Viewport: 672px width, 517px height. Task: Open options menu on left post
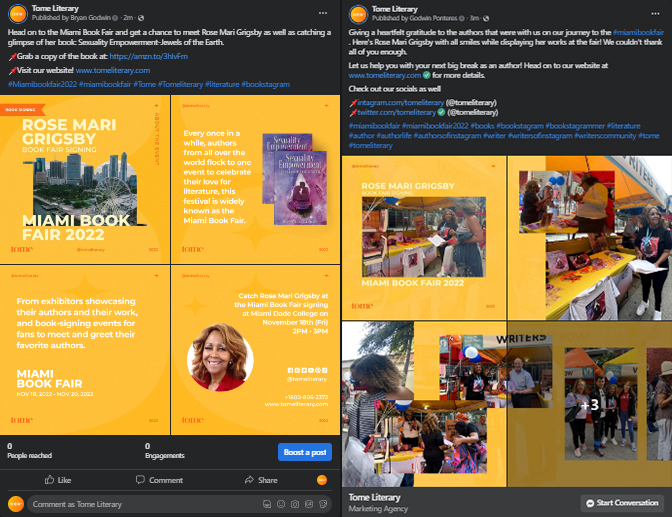[321, 12]
